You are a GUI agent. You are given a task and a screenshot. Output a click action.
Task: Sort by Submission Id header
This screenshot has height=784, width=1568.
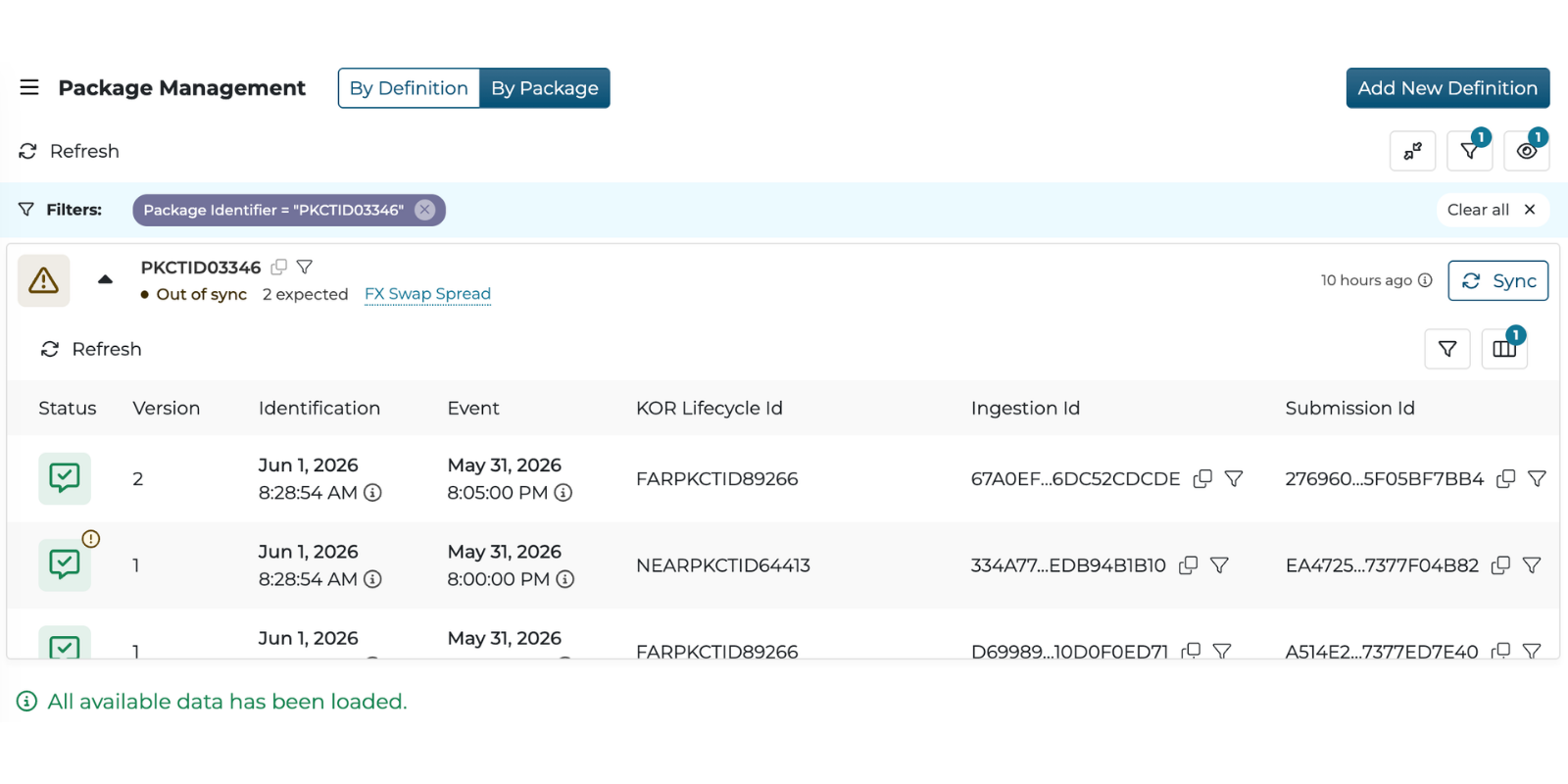(x=1350, y=408)
